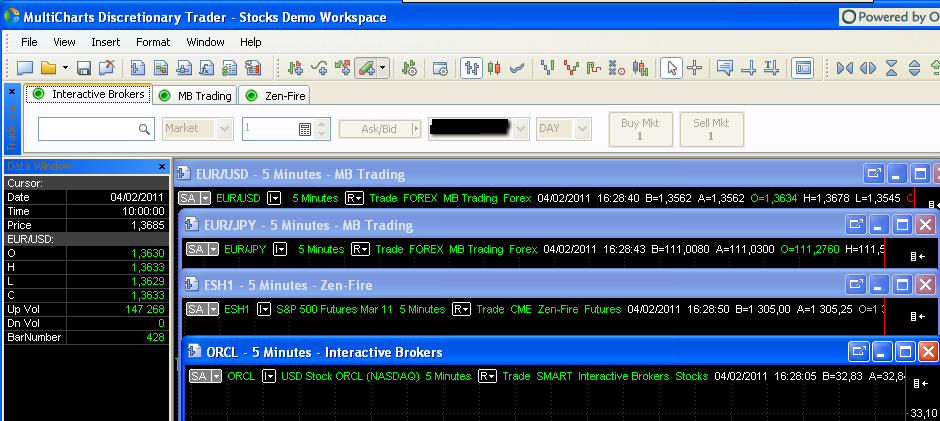Open the dropdown arrow beside the folder icon
This screenshot has width=940, height=421.
[65, 68]
